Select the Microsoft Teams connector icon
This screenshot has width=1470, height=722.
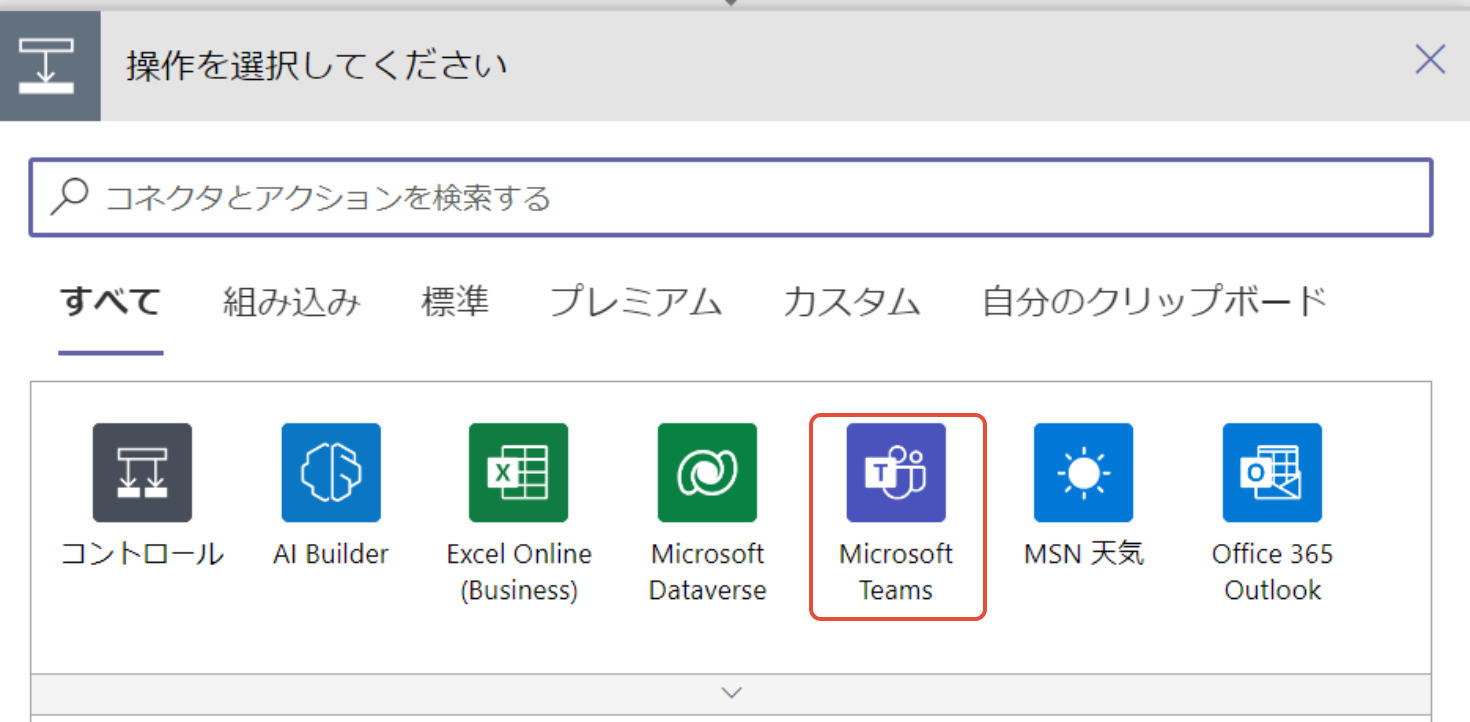(896, 472)
